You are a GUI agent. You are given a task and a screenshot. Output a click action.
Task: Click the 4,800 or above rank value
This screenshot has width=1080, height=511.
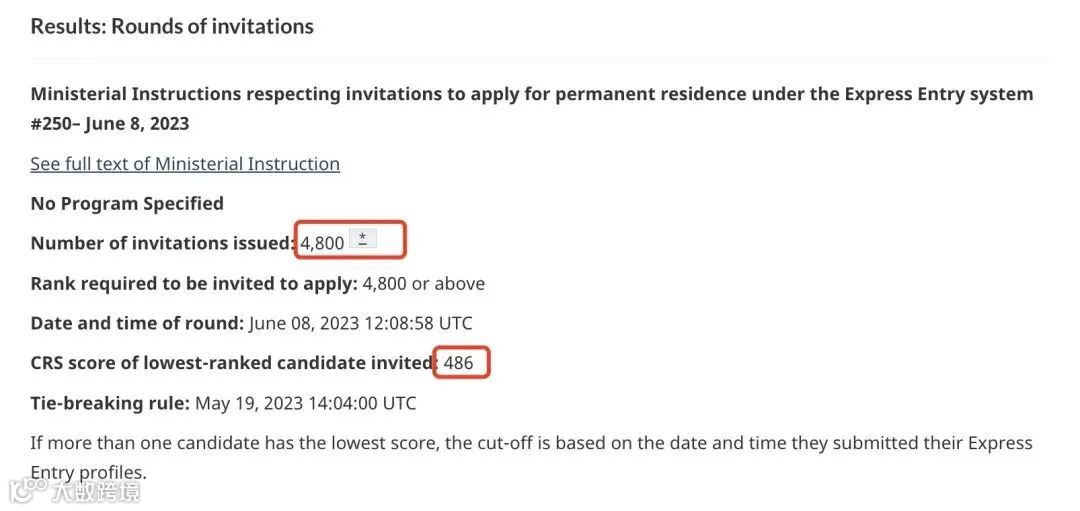424,283
